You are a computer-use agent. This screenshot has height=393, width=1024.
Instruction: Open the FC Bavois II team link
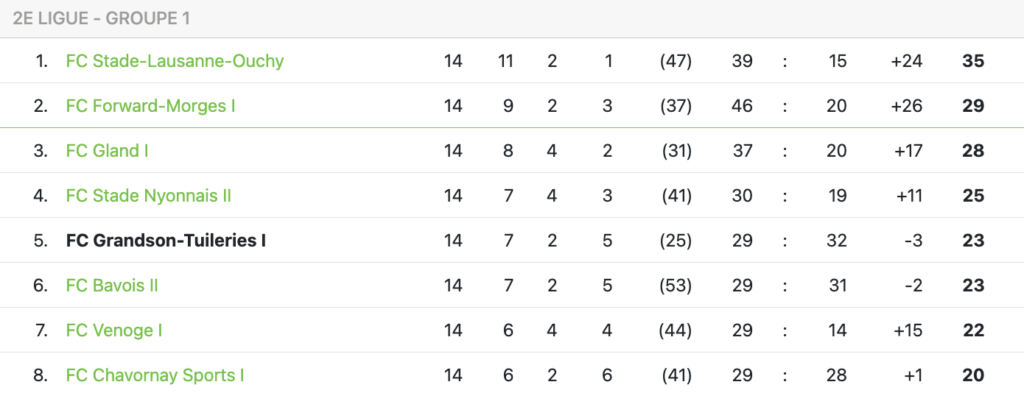point(112,286)
